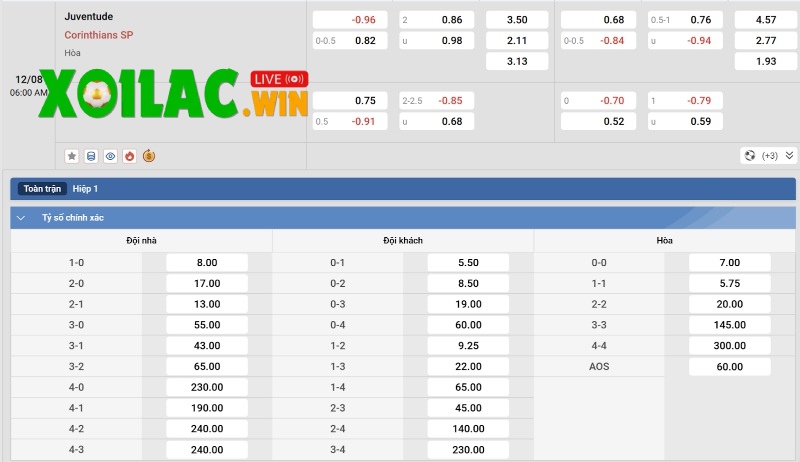Choose AOS odds 60.00
The height and width of the screenshot is (462, 800).
[730, 367]
